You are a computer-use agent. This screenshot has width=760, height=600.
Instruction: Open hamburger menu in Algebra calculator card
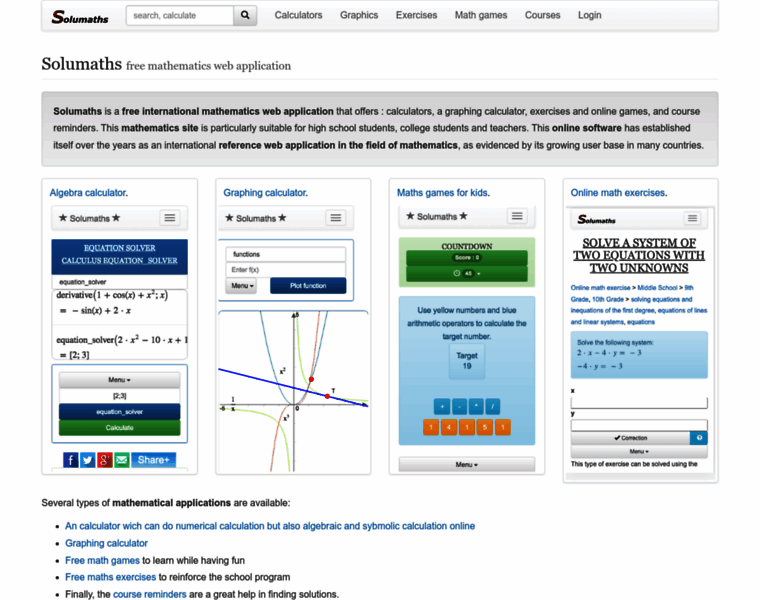[170, 218]
